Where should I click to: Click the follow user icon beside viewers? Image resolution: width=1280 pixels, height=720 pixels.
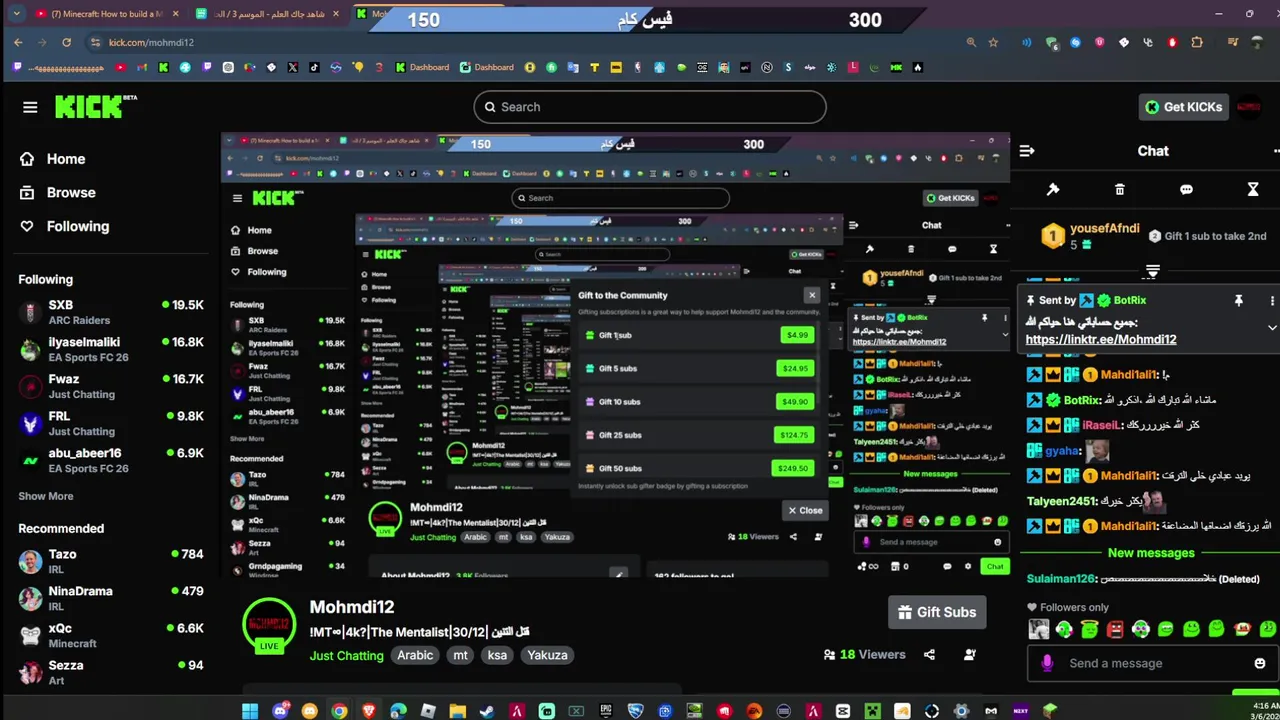(x=970, y=654)
